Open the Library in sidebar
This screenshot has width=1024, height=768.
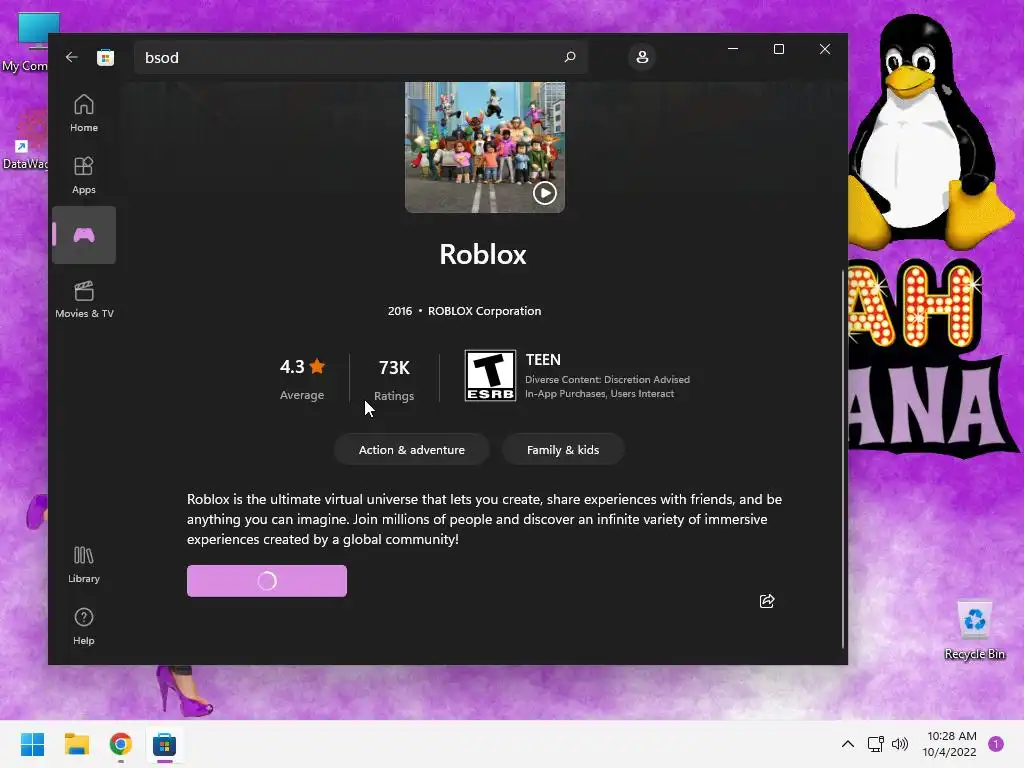coord(84,564)
